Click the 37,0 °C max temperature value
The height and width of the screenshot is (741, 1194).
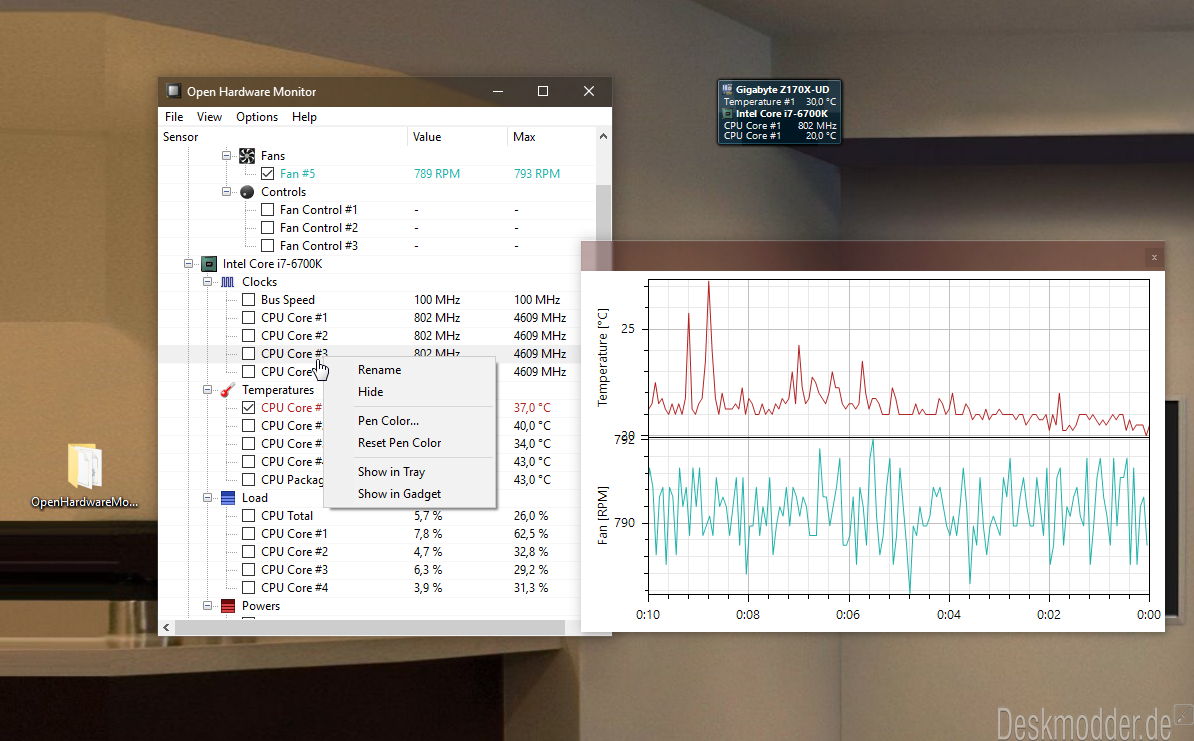[532, 407]
